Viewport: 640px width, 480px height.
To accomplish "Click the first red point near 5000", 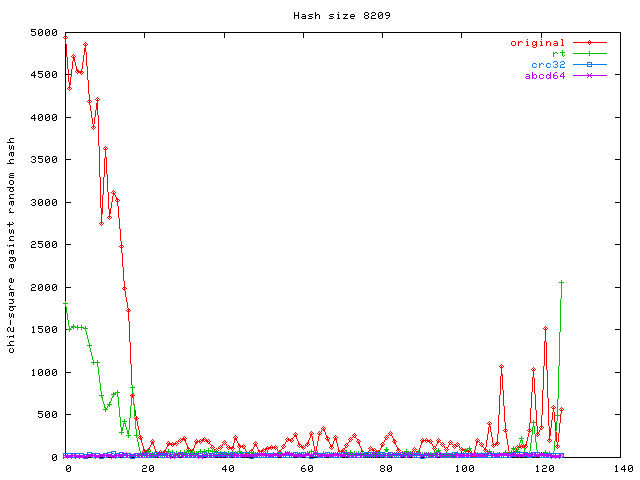I will [65, 38].
